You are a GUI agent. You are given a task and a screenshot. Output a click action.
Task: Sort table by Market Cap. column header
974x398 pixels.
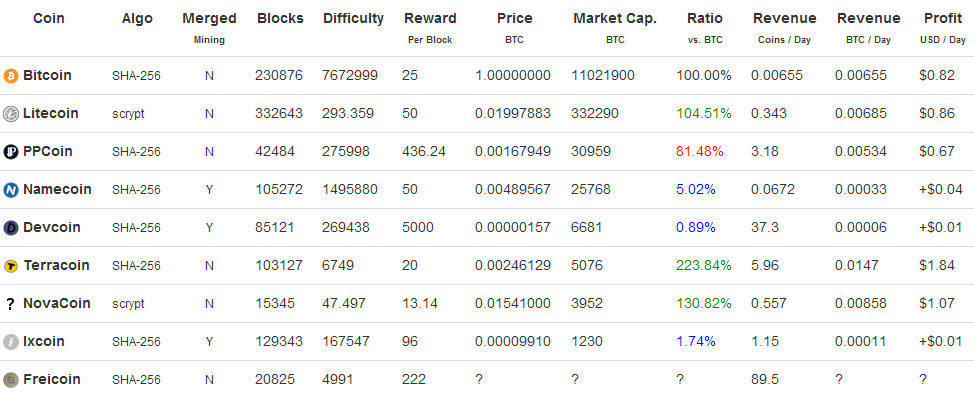[x=615, y=19]
